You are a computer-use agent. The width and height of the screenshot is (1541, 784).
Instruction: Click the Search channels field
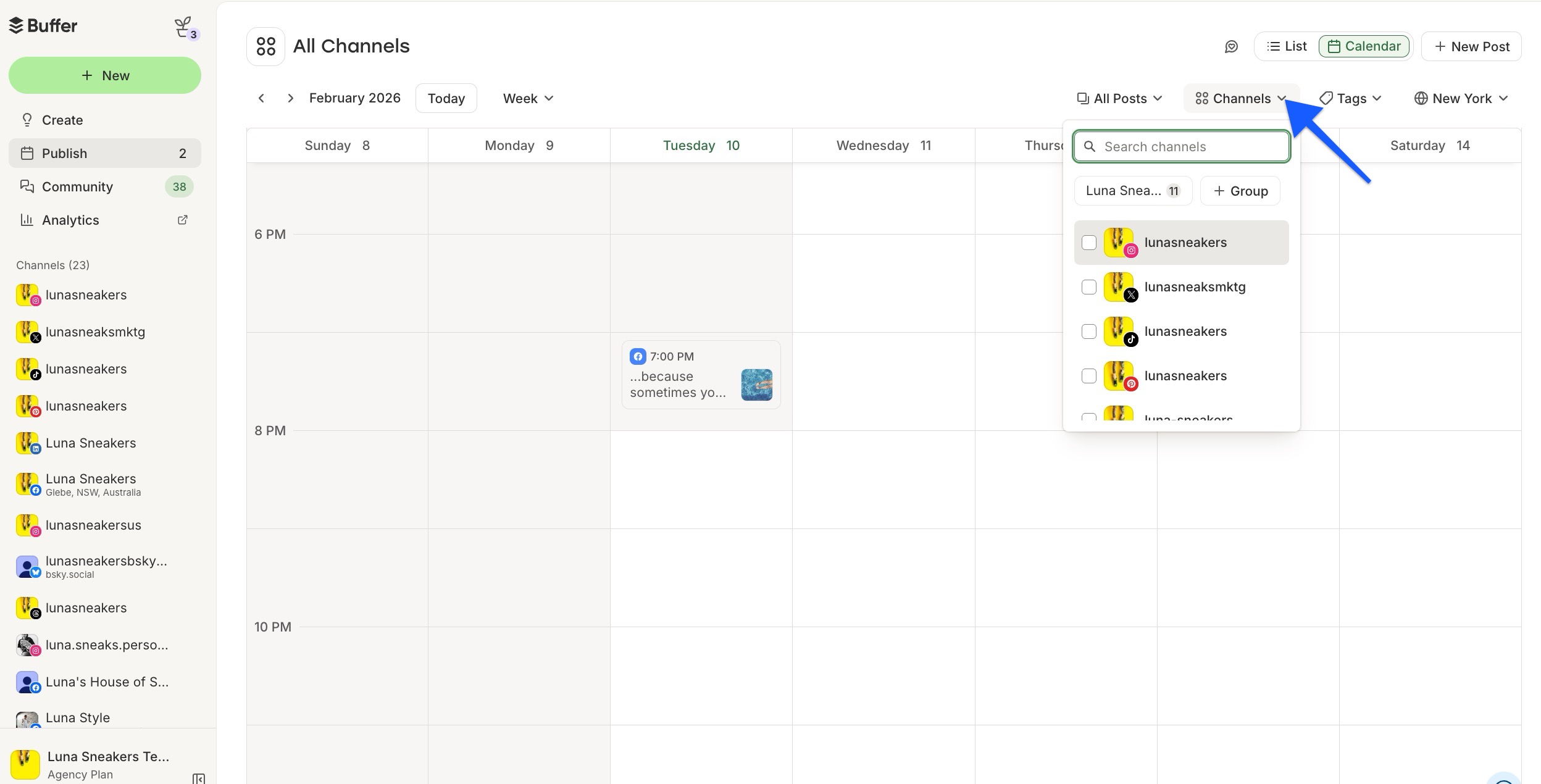(1182, 146)
